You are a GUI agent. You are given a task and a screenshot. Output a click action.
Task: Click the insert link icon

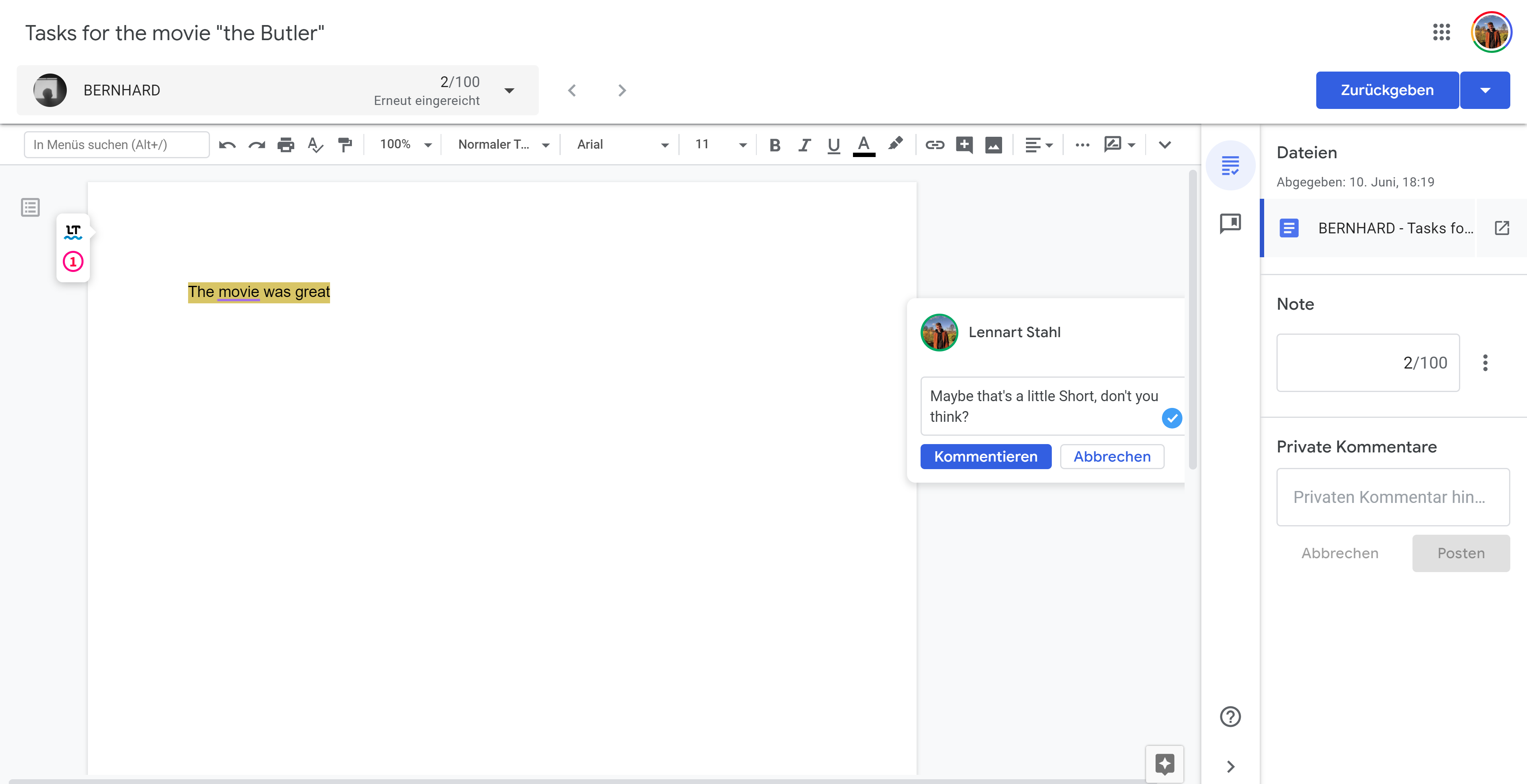coord(934,145)
